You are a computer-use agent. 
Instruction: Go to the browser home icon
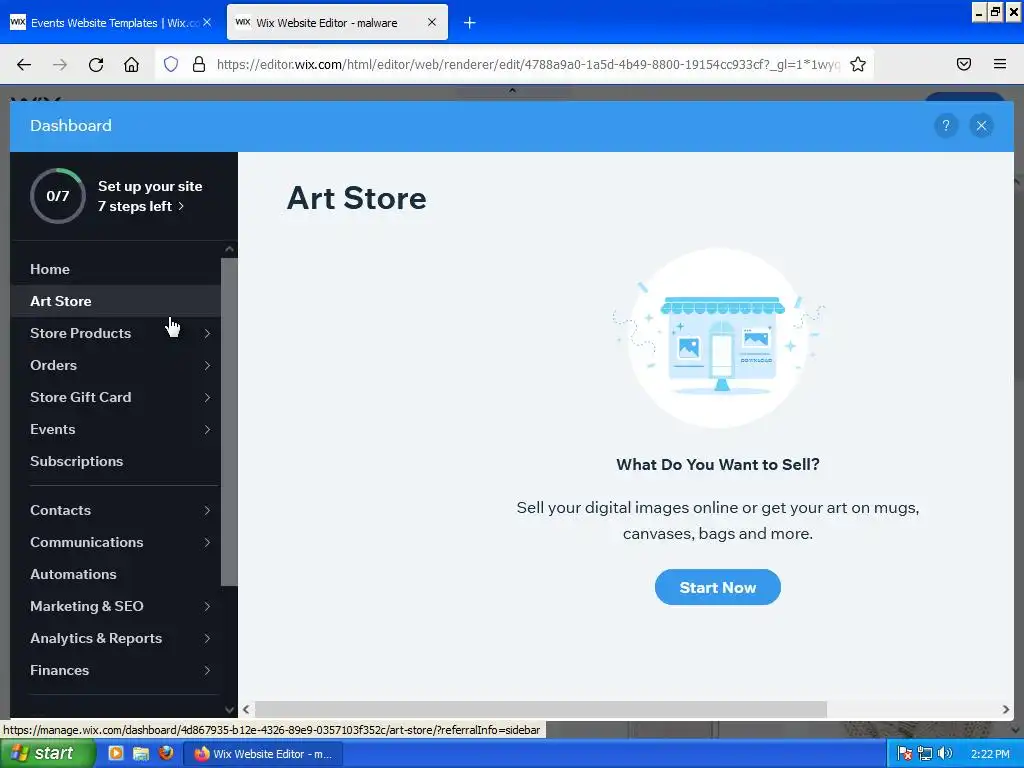click(x=131, y=64)
